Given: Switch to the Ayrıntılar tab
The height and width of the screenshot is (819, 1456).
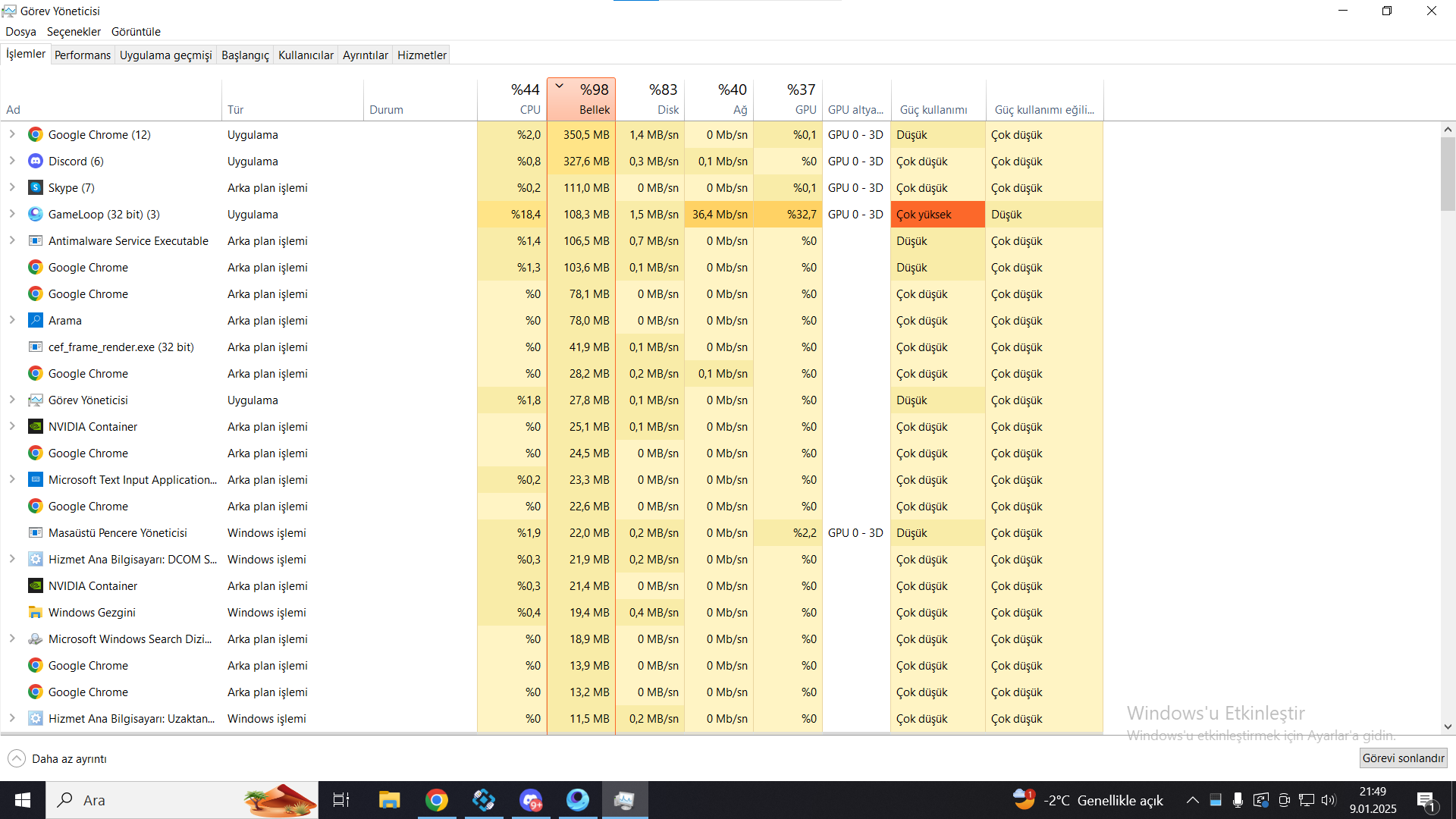Looking at the screenshot, I should coord(365,55).
